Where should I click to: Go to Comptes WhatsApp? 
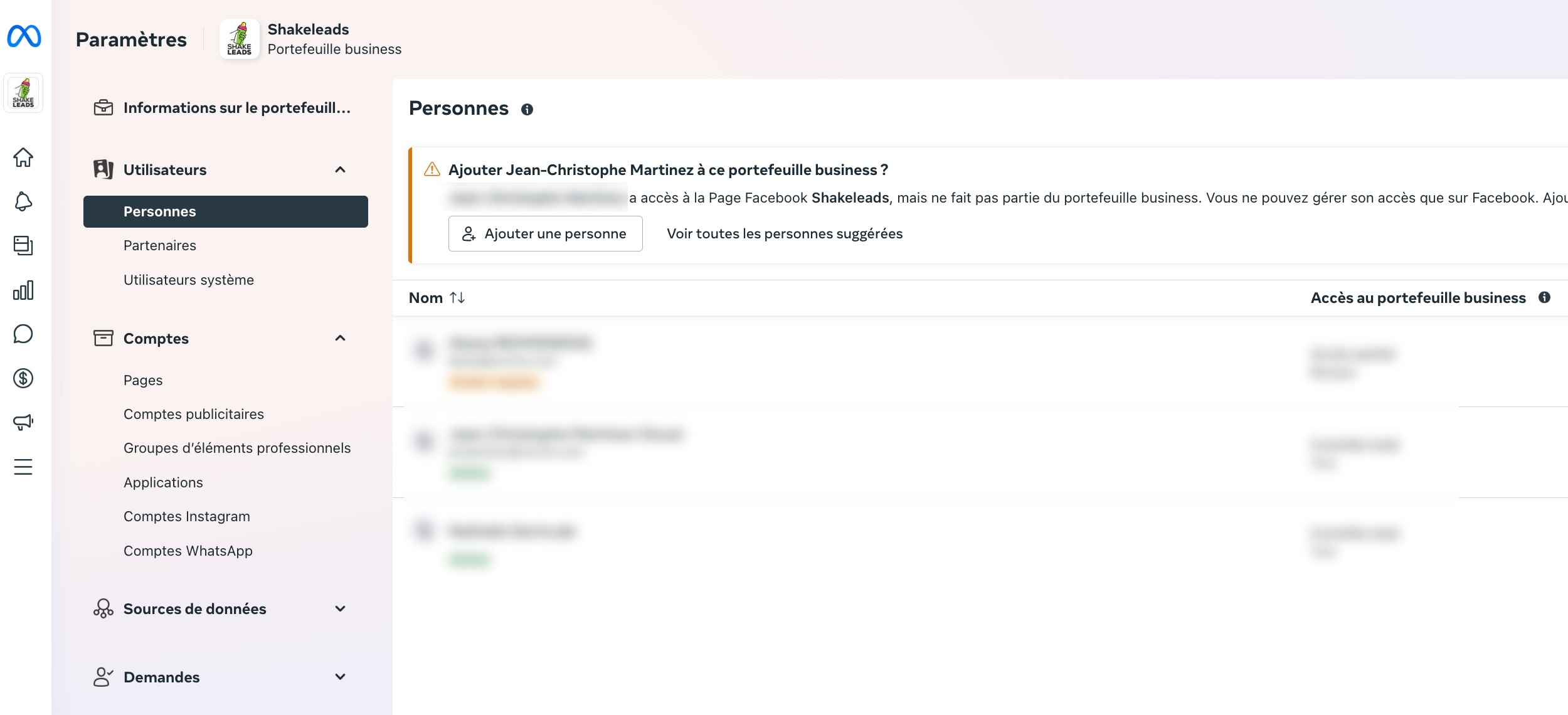pyautogui.click(x=188, y=551)
